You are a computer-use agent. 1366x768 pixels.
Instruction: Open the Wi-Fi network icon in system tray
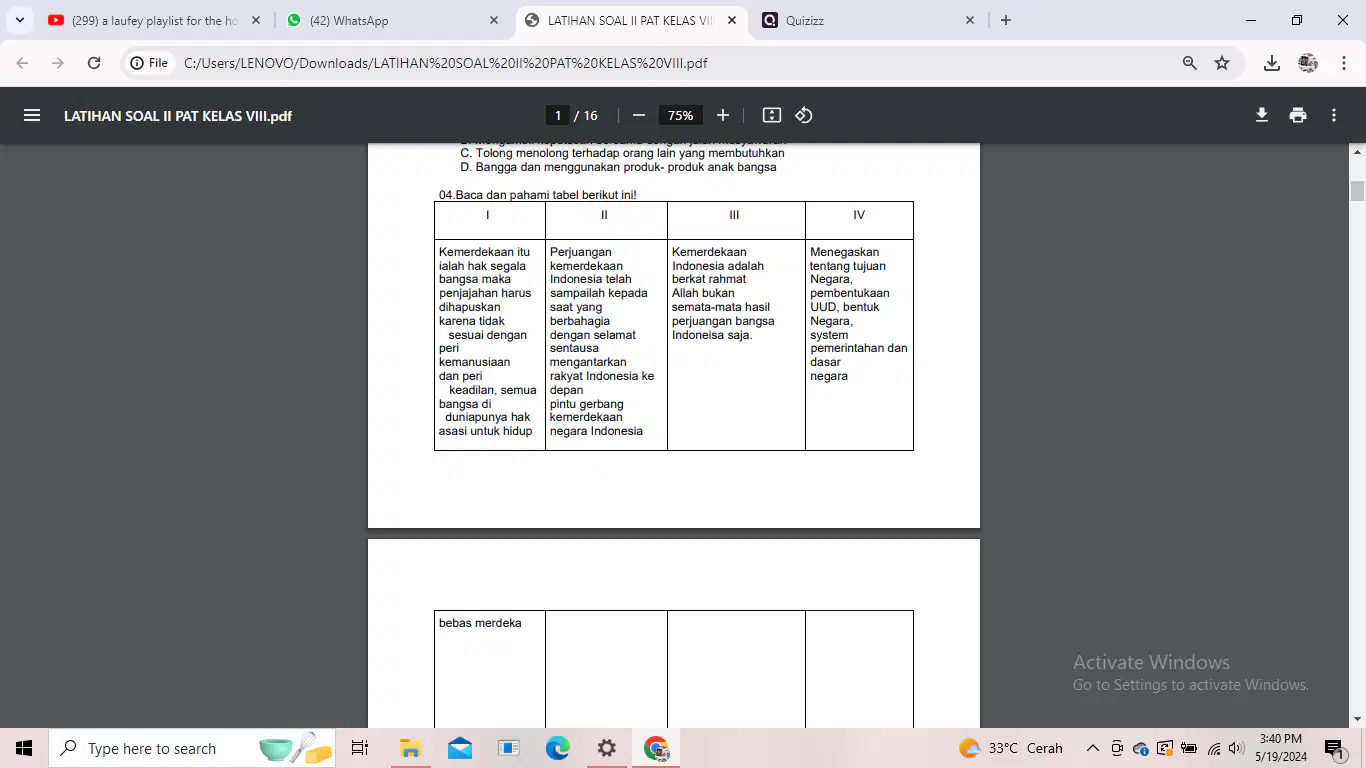click(x=1214, y=748)
